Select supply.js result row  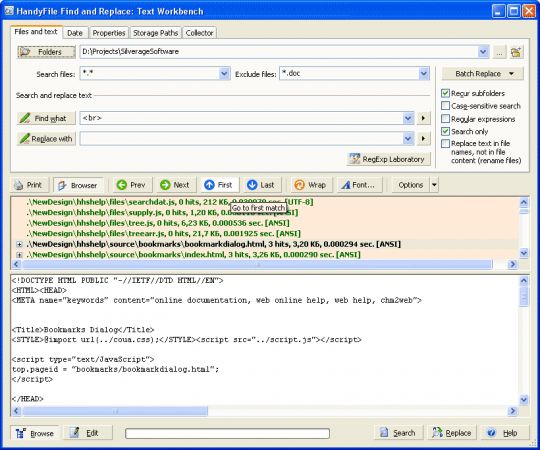tap(162, 213)
